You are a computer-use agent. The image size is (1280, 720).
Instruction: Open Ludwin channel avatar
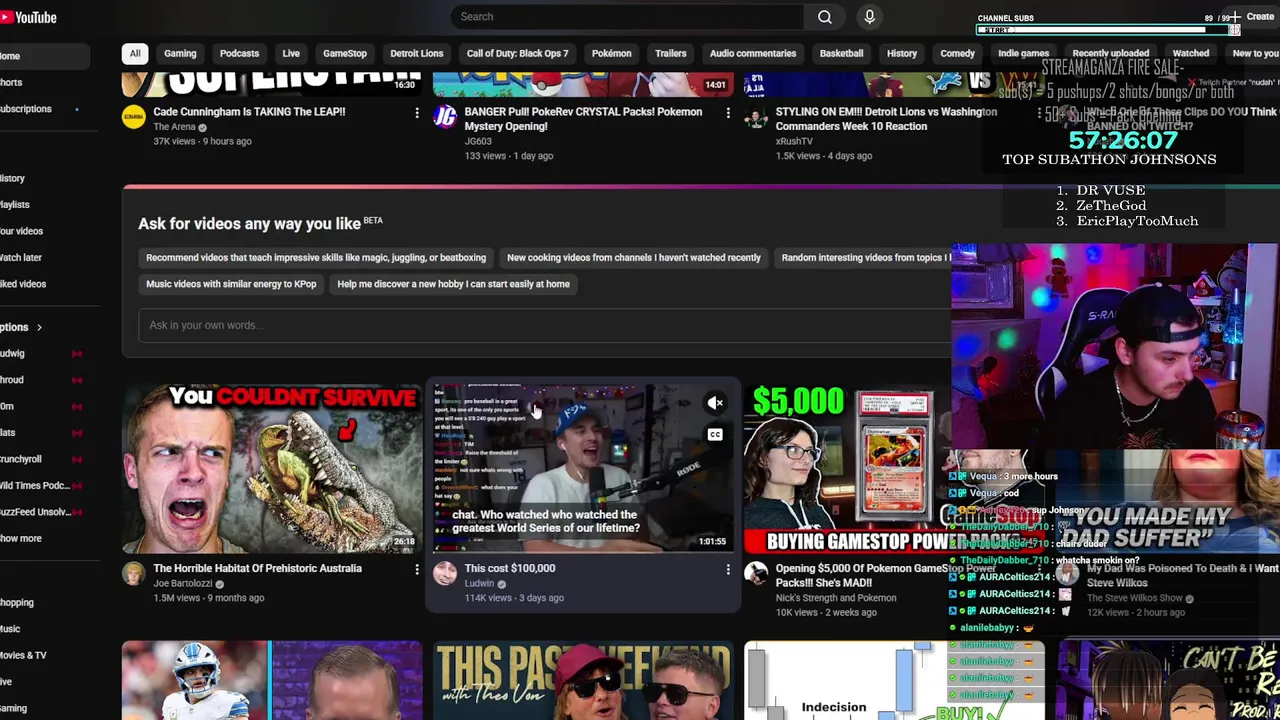(x=444, y=573)
